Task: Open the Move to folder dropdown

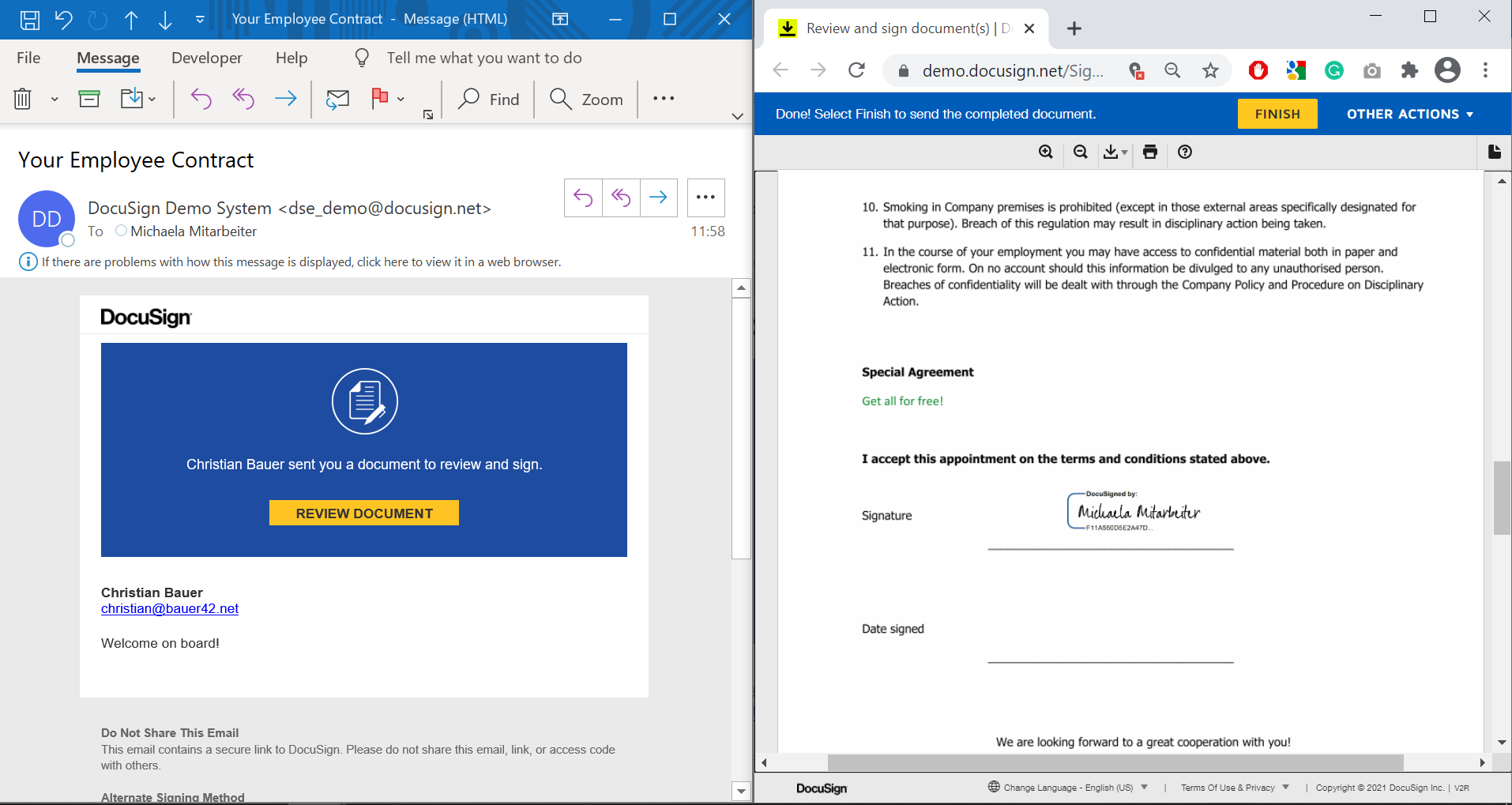Action: tap(138, 99)
